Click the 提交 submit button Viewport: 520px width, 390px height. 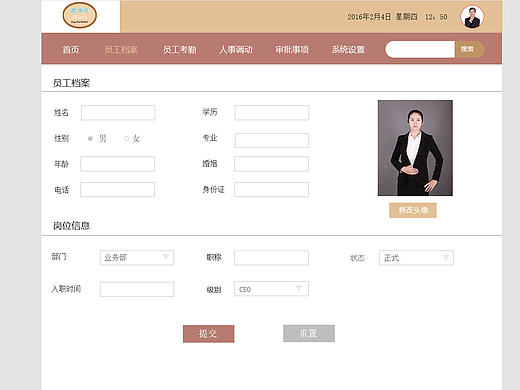click(x=209, y=334)
